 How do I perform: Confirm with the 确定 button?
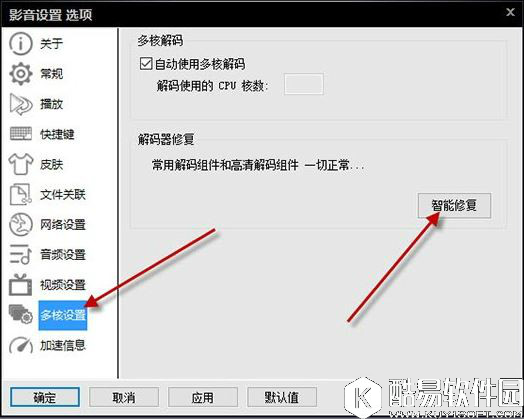point(45,397)
